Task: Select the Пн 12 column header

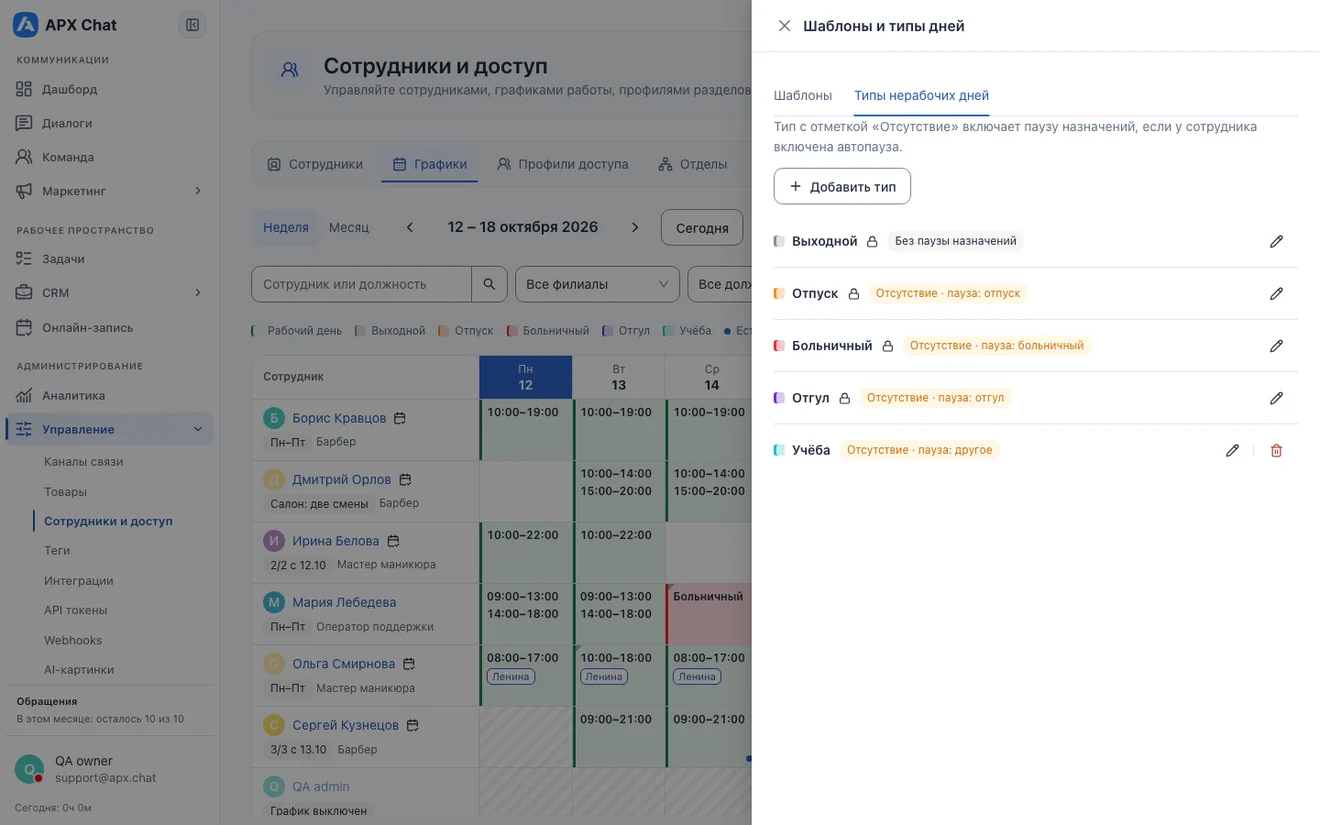Action: coord(526,377)
